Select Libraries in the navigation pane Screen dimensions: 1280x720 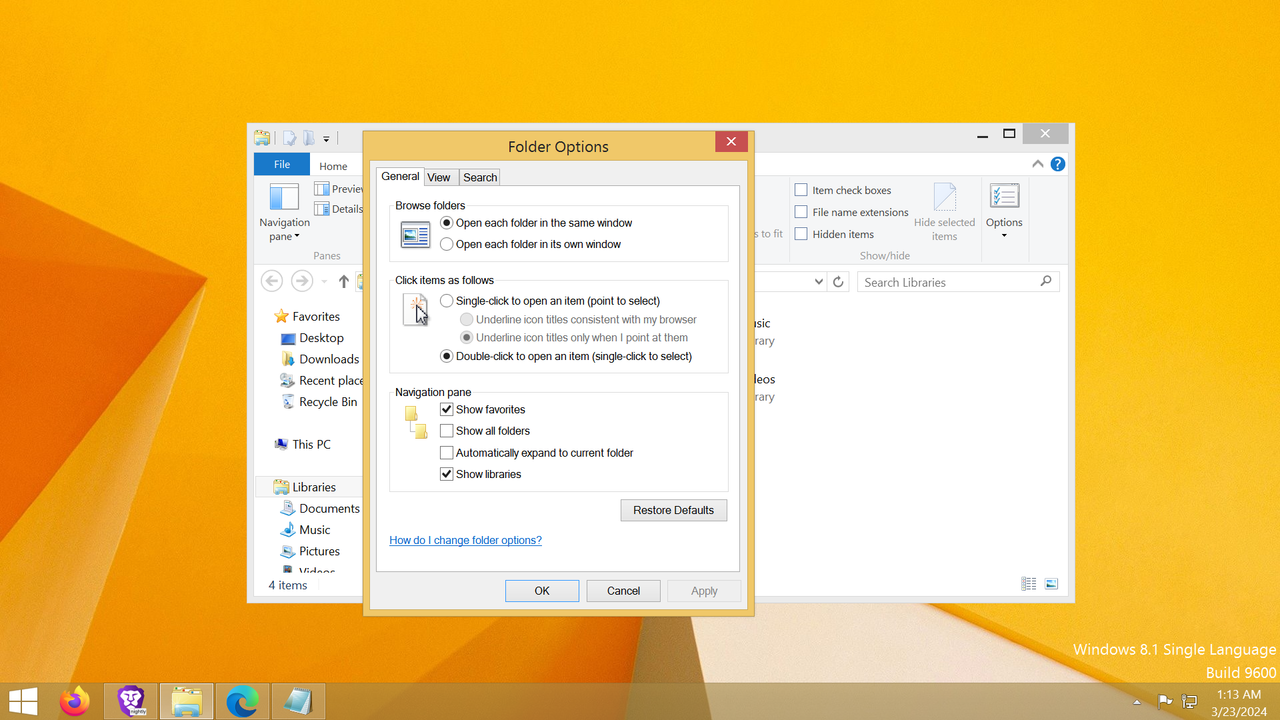tap(314, 487)
